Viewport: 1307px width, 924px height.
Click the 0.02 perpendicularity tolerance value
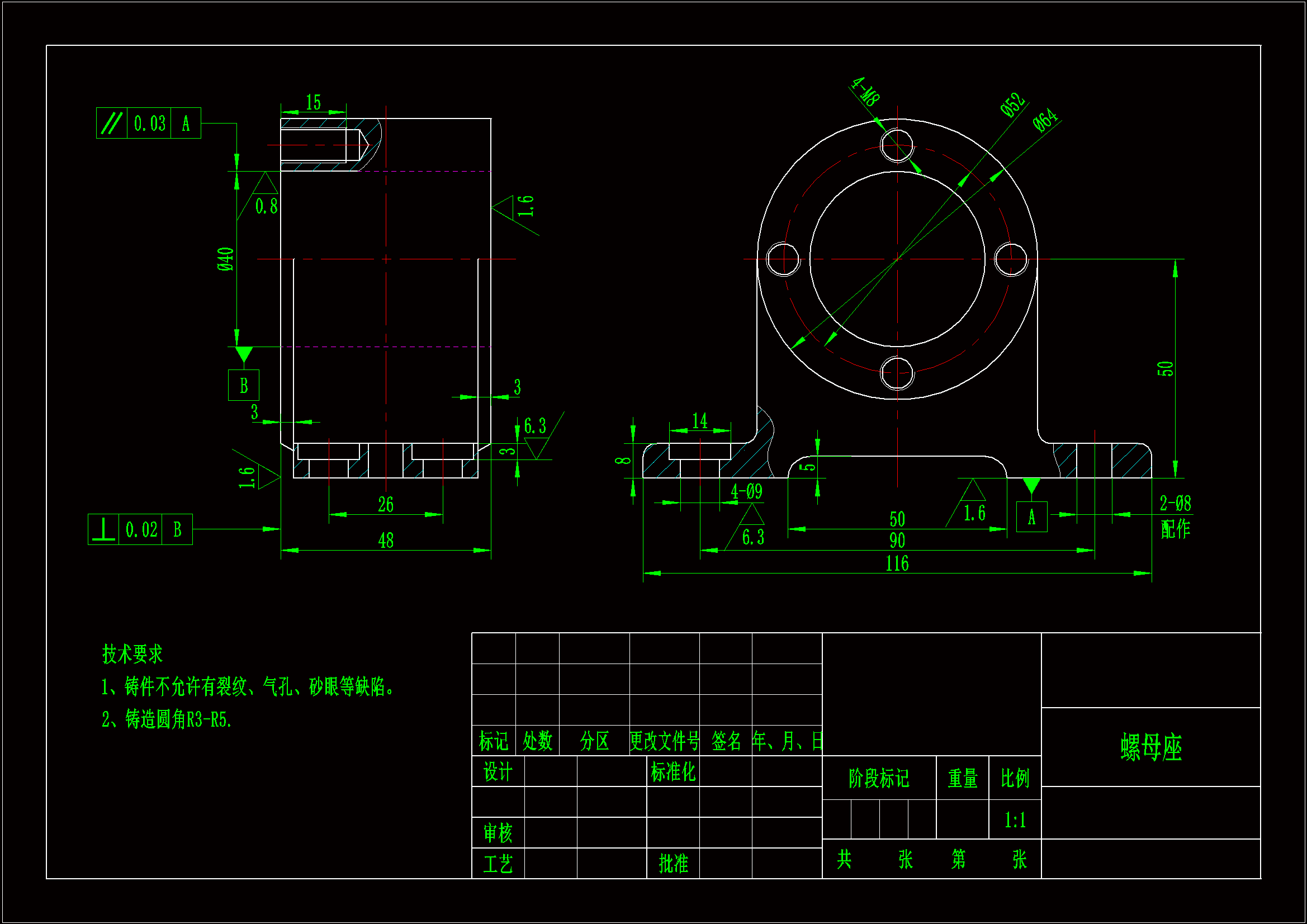(x=141, y=530)
